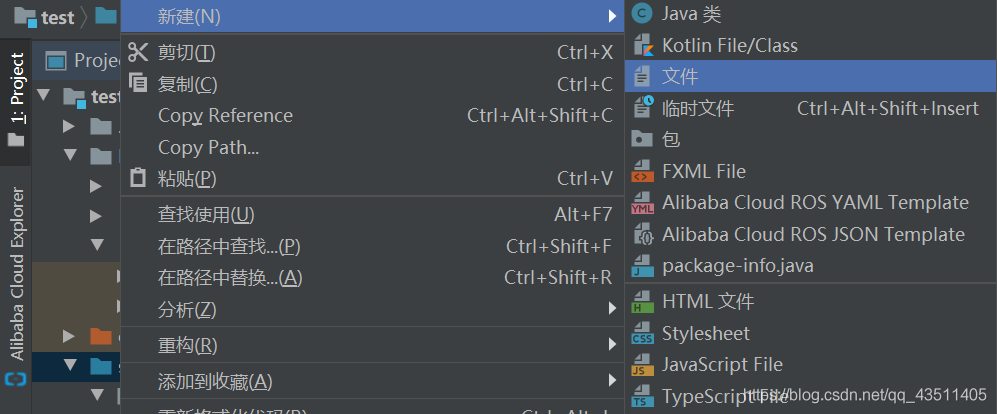The width and height of the screenshot is (997, 414).
Task: Choose 剪切(T) from context menu
Action: 373,52
